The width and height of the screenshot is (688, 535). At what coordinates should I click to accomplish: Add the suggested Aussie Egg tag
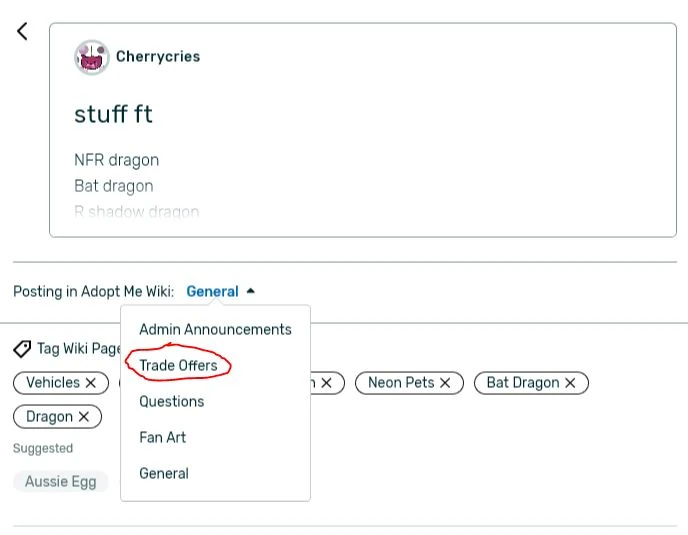61,481
